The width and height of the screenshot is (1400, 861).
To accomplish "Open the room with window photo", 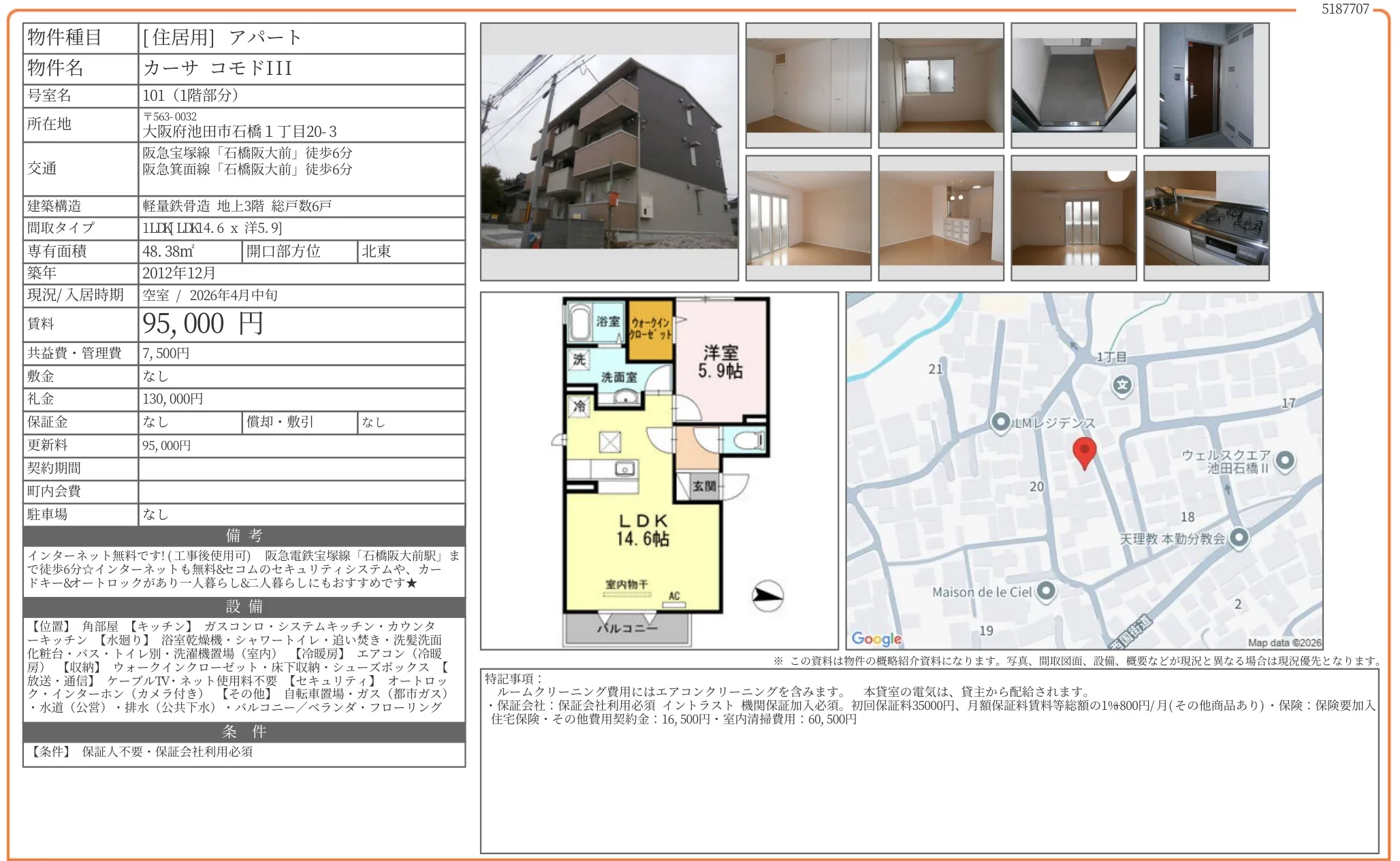I will pyautogui.click(x=940, y=85).
